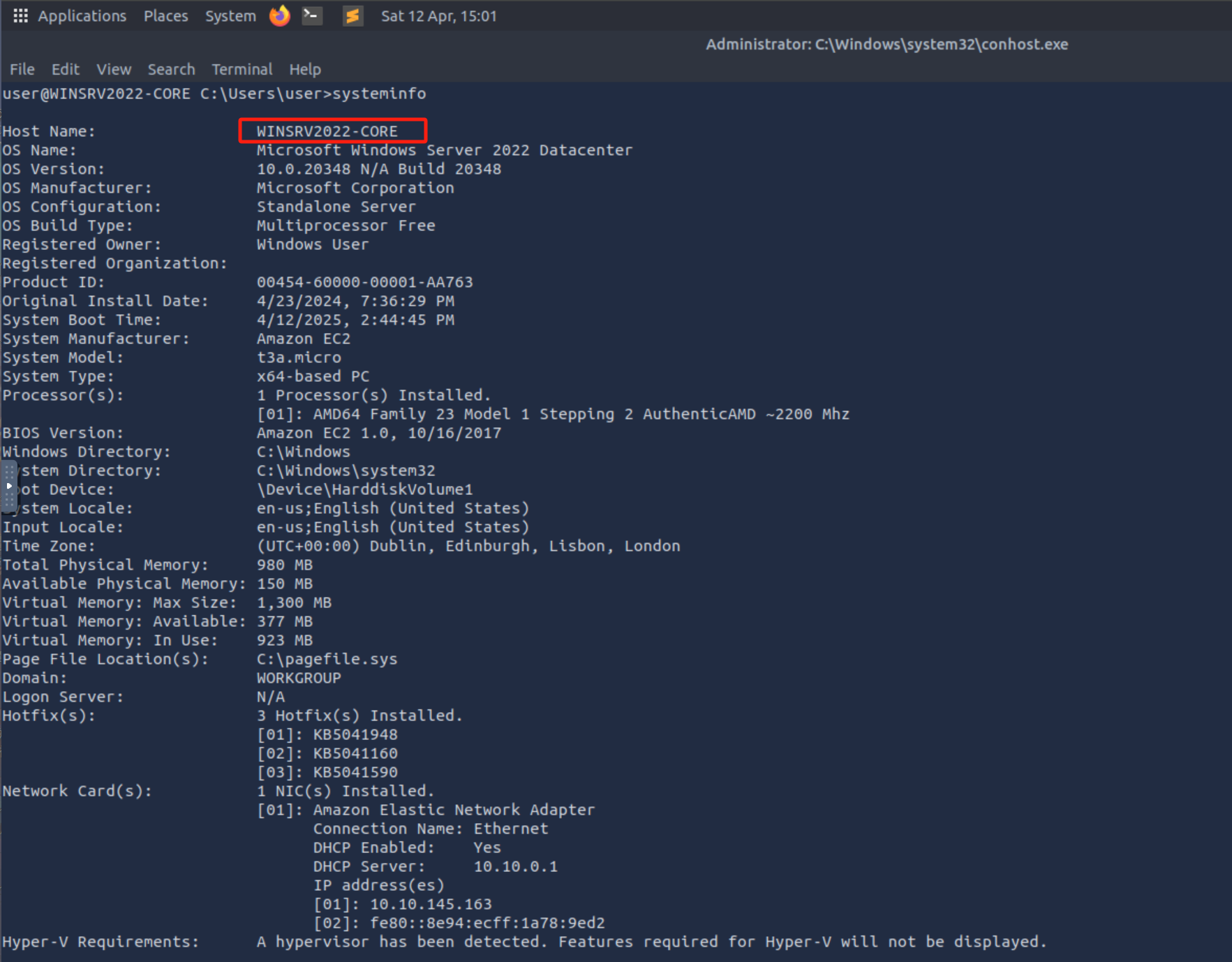1232x962 pixels.
Task: Open the terminal launcher icon in panel
Action: (x=312, y=15)
